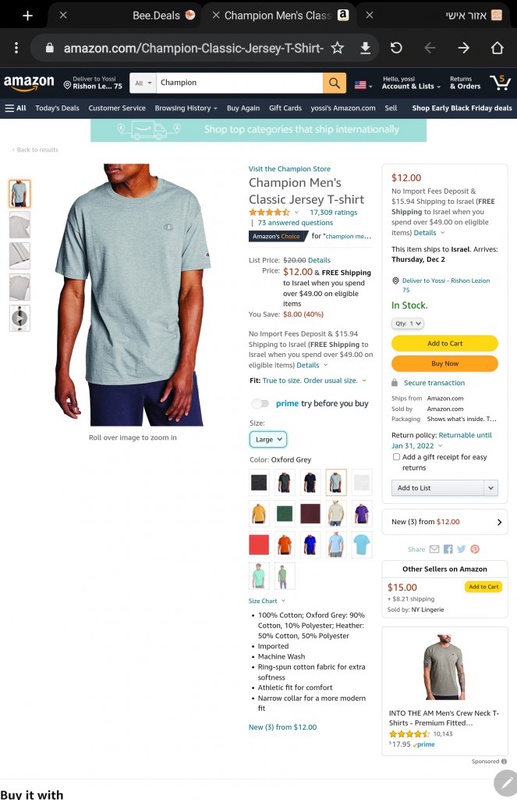Viewport: 517px width, 800px height.
Task: Click the orange search magnifier button
Action: point(334,83)
